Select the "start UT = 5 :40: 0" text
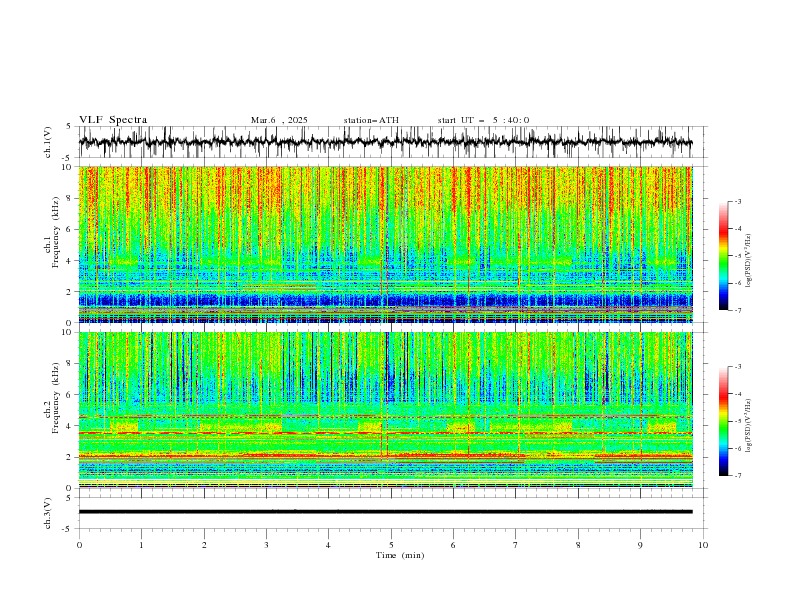 point(483,120)
